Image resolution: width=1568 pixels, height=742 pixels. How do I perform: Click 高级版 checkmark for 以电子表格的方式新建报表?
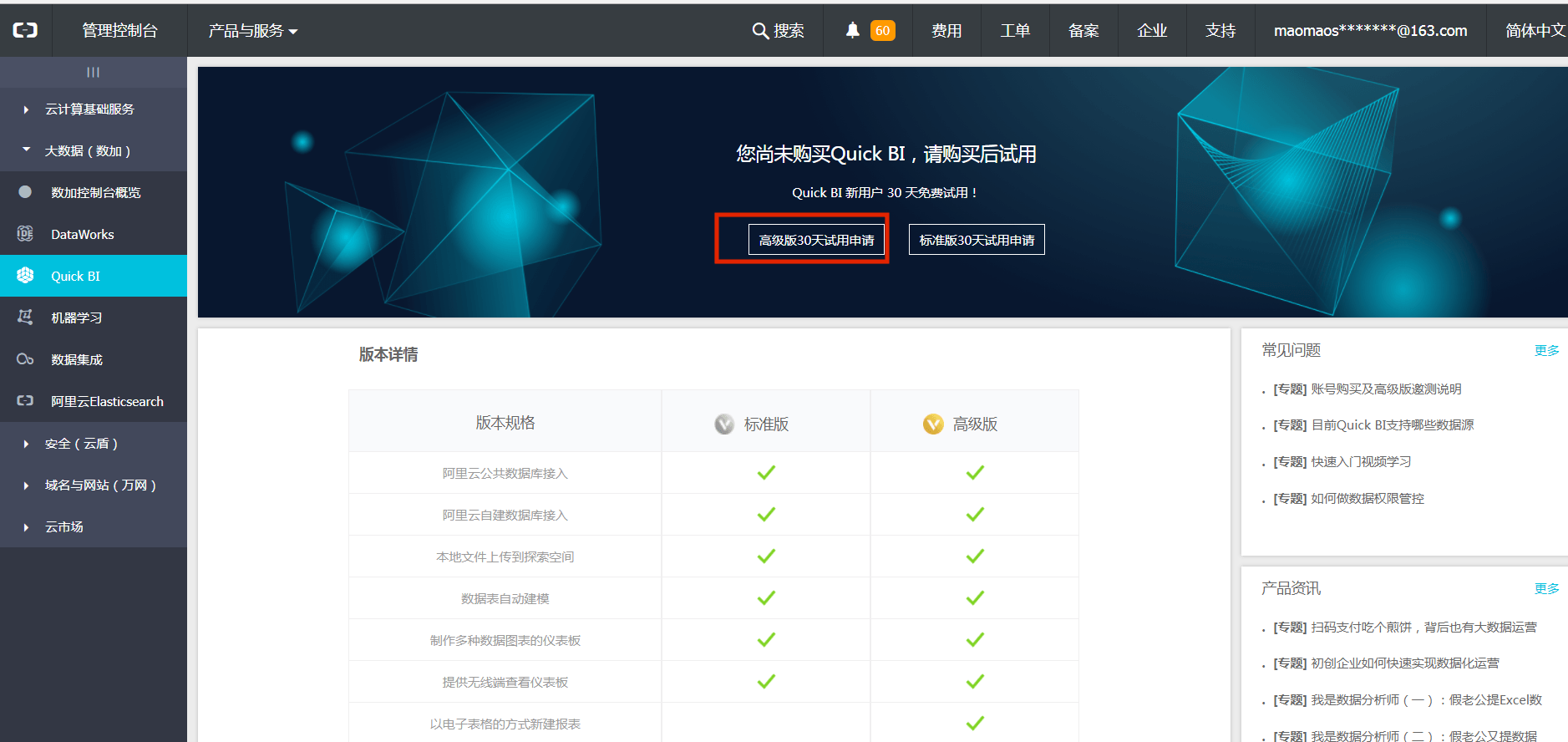[975, 724]
